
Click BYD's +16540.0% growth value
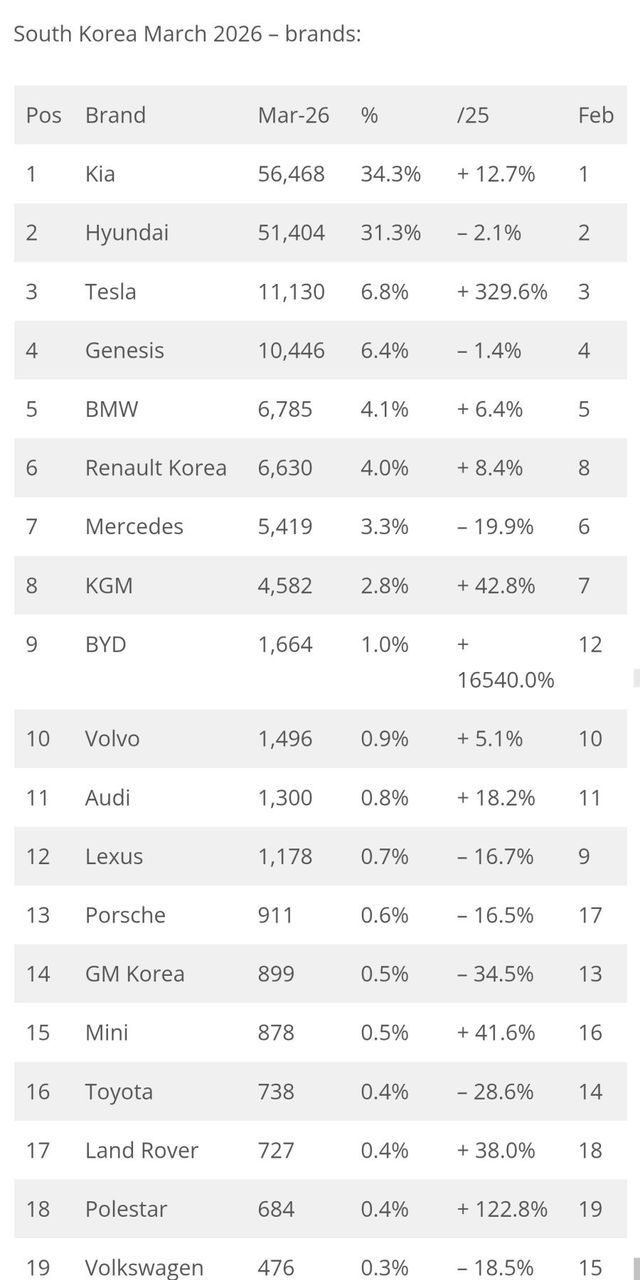click(x=505, y=662)
